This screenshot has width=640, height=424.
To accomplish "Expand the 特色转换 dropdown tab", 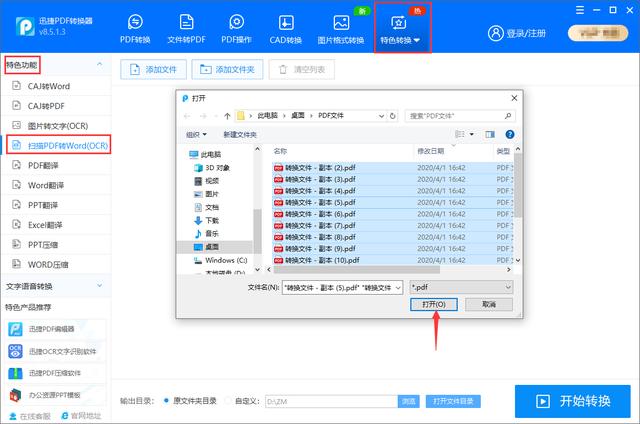I will pyautogui.click(x=402, y=29).
